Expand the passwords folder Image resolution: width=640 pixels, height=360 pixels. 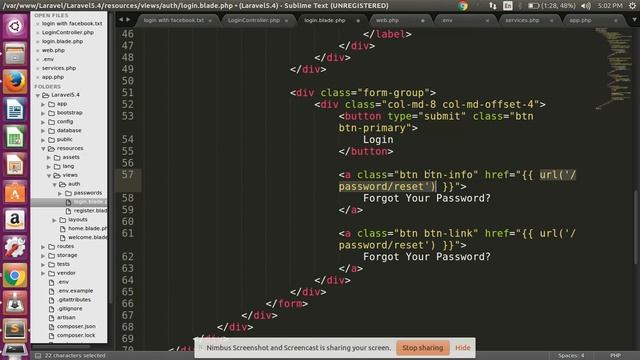[x=60, y=193]
